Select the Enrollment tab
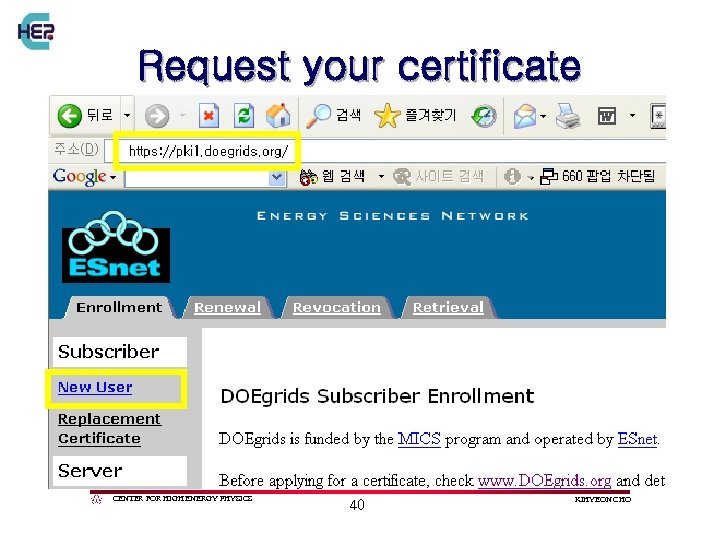The width and height of the screenshot is (720, 540). tap(119, 307)
